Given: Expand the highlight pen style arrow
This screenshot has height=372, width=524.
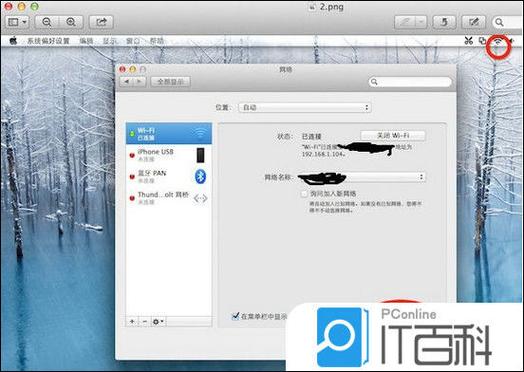Looking at the screenshot, I should 421,22.
